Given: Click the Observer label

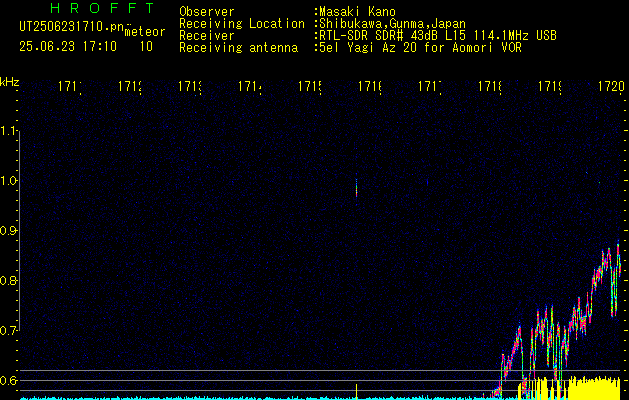Looking at the screenshot, I should (207, 12).
